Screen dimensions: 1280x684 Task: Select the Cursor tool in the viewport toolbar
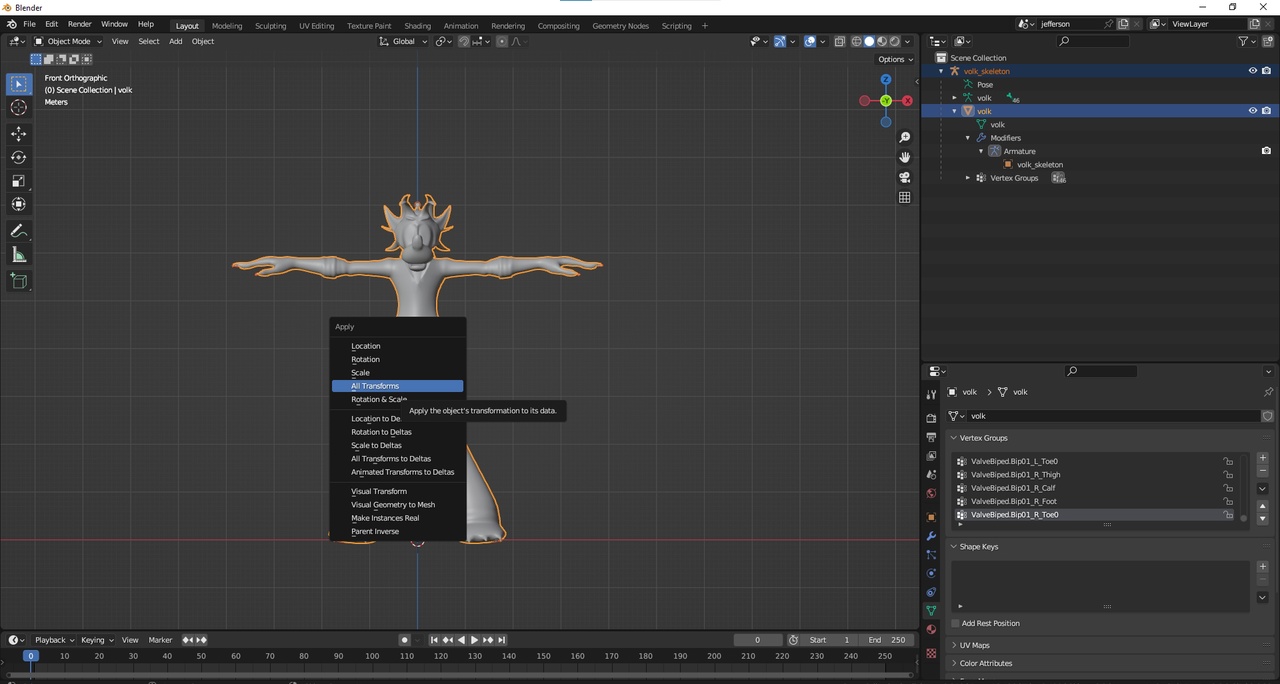coord(19,108)
